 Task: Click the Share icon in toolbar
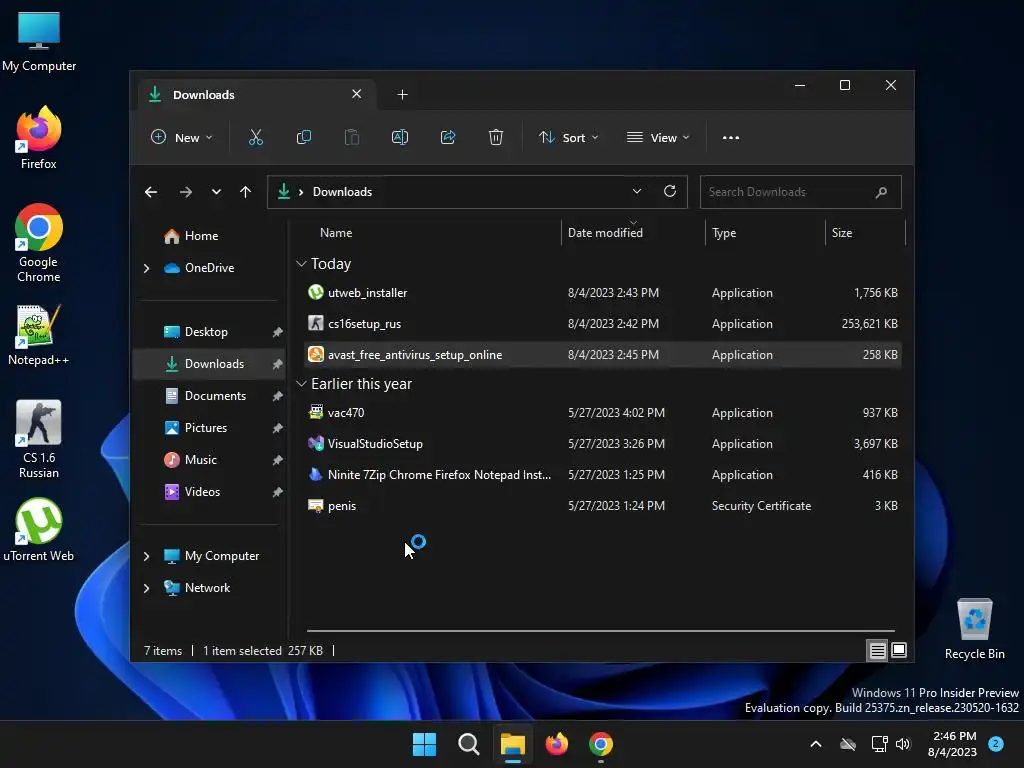pos(448,137)
